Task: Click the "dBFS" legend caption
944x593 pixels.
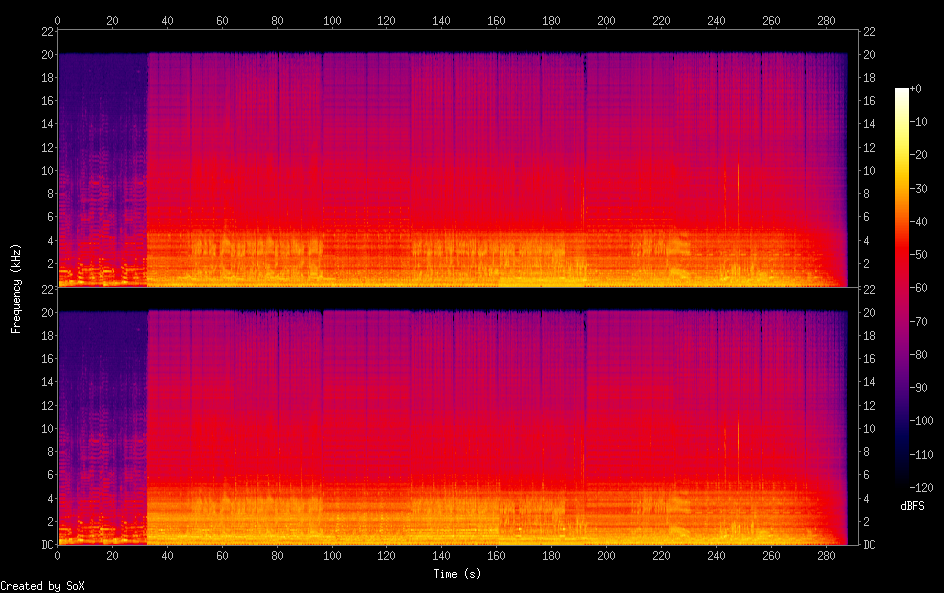Action: pyautogui.click(x=912, y=506)
